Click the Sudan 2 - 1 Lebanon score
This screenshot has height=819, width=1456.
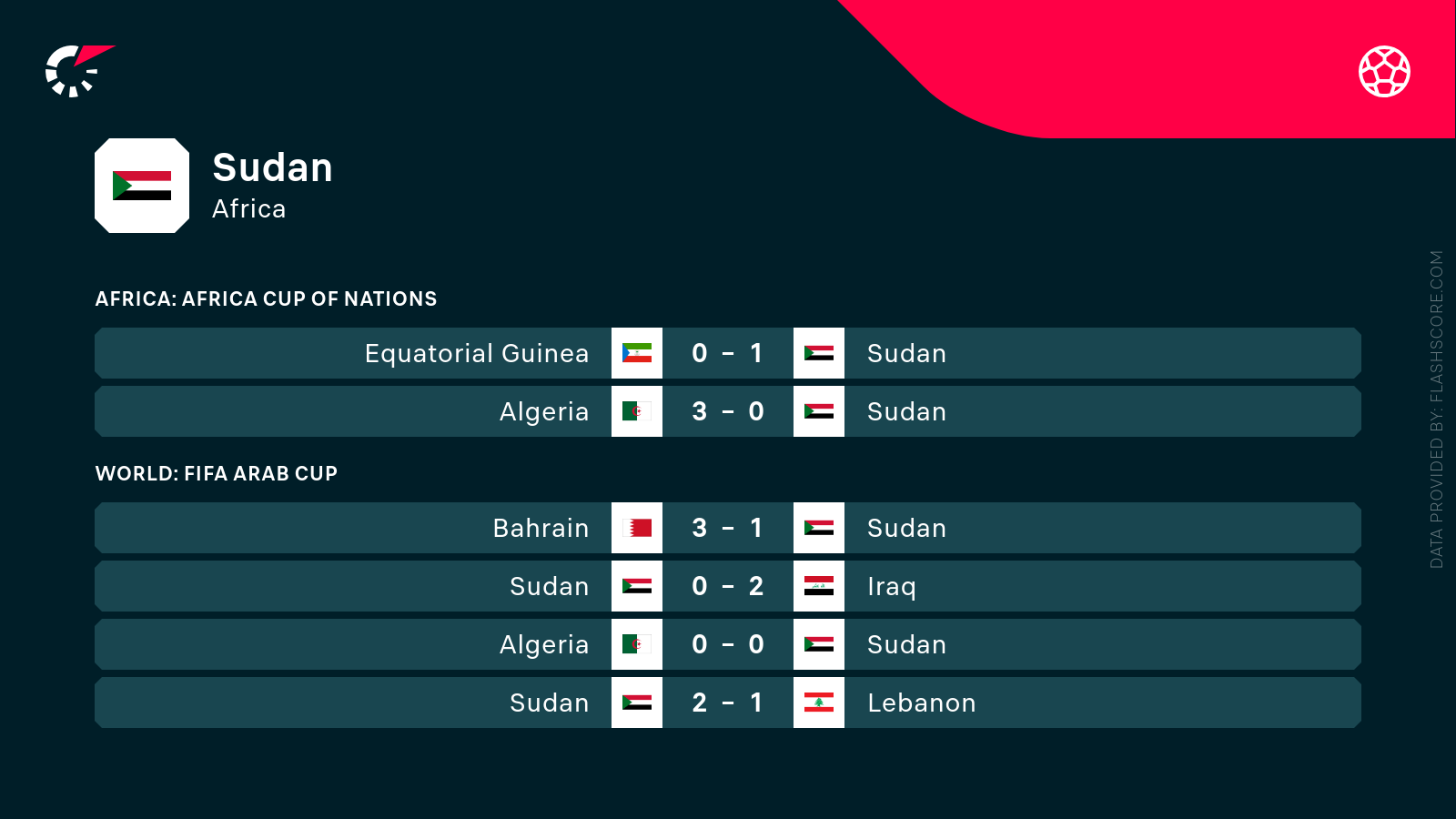[727, 703]
